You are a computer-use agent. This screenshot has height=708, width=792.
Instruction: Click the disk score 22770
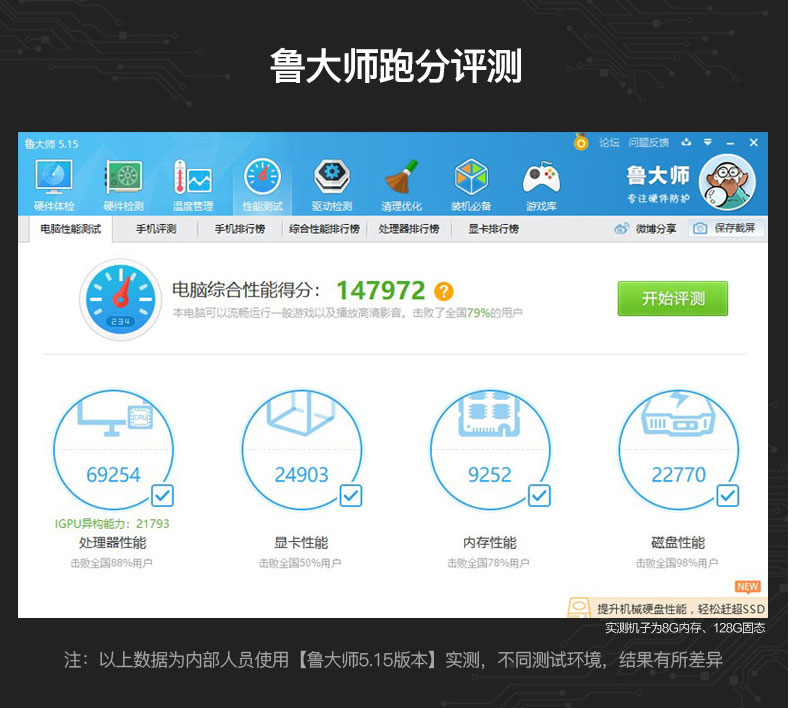click(678, 475)
